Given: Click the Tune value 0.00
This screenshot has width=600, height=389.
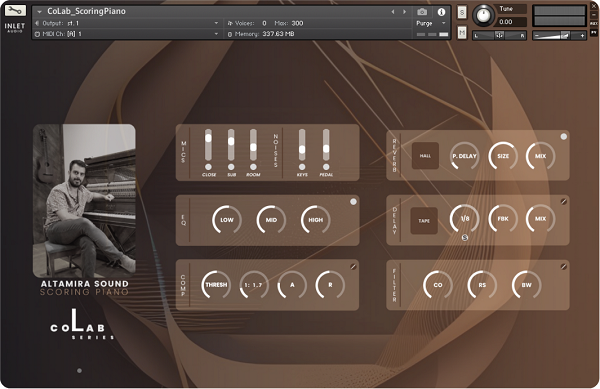Looking at the screenshot, I should [x=506, y=22].
